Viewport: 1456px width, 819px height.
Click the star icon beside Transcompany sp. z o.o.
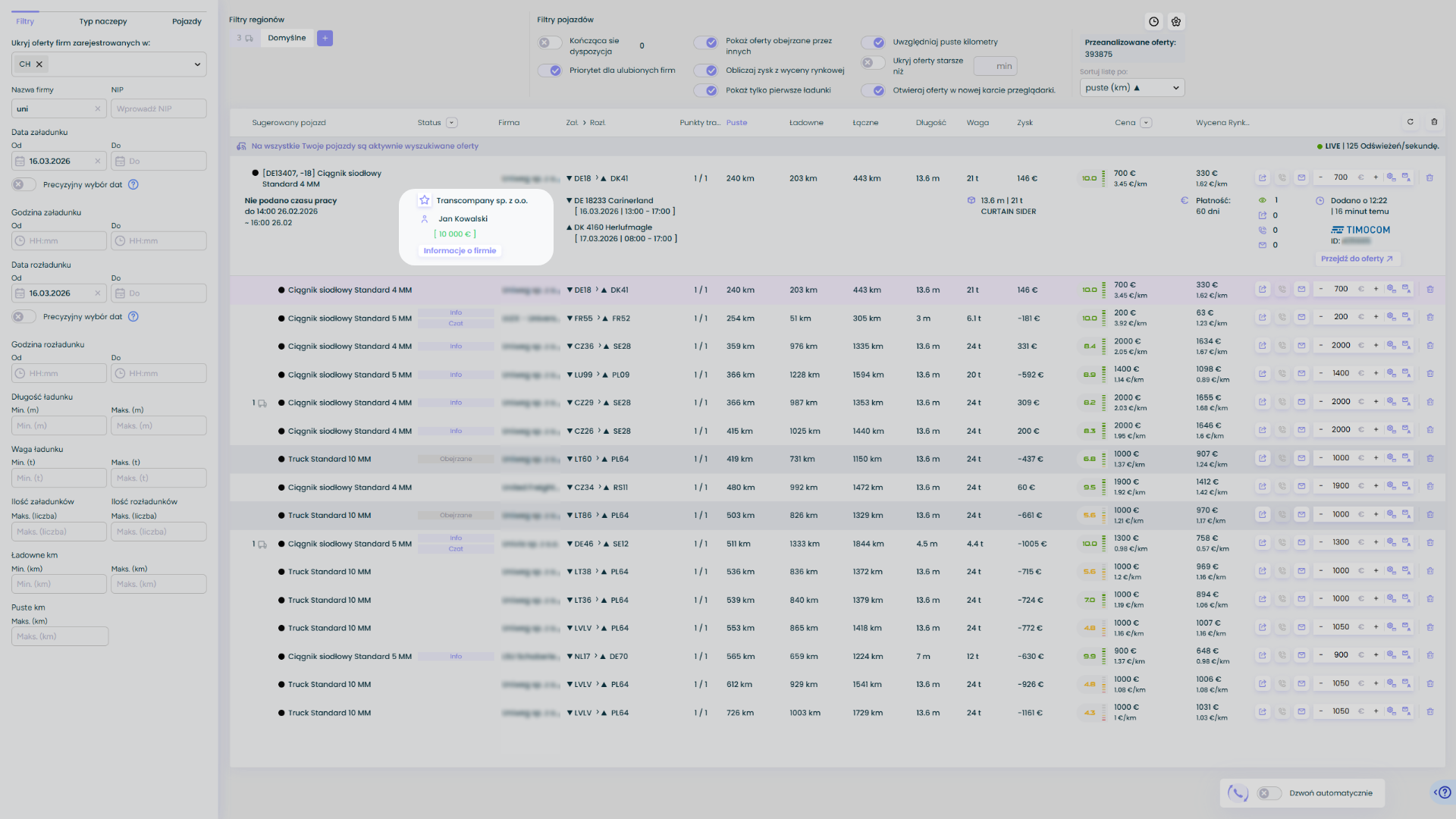(425, 200)
